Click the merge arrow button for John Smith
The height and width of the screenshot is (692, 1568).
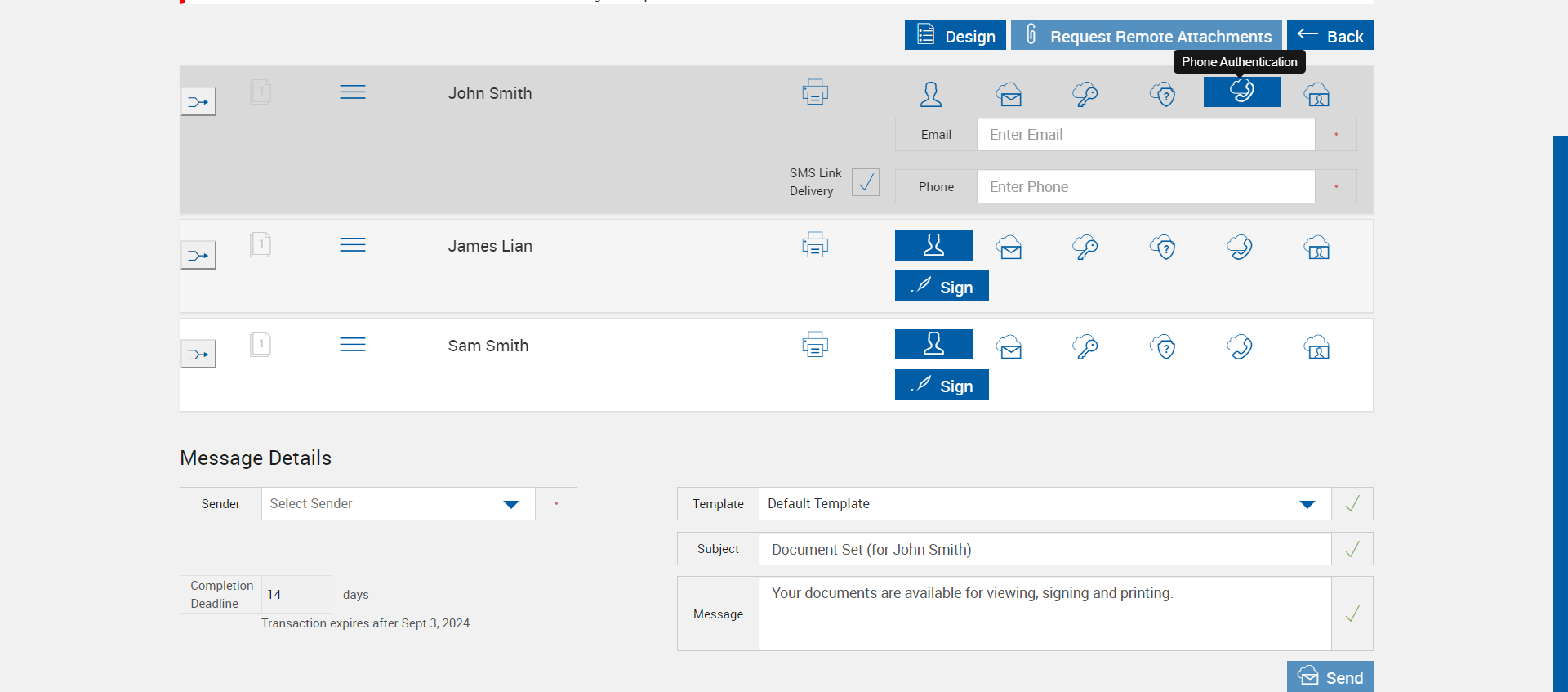[198, 102]
